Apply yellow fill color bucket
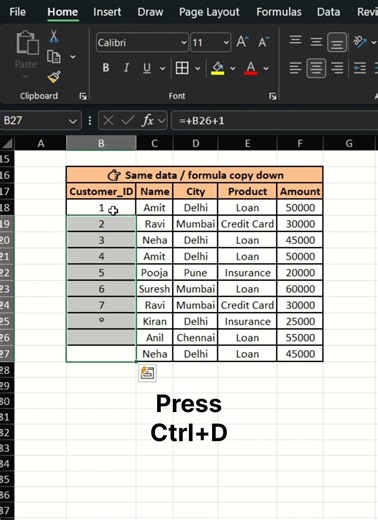Viewport: 378px width, 520px height. (x=217, y=68)
